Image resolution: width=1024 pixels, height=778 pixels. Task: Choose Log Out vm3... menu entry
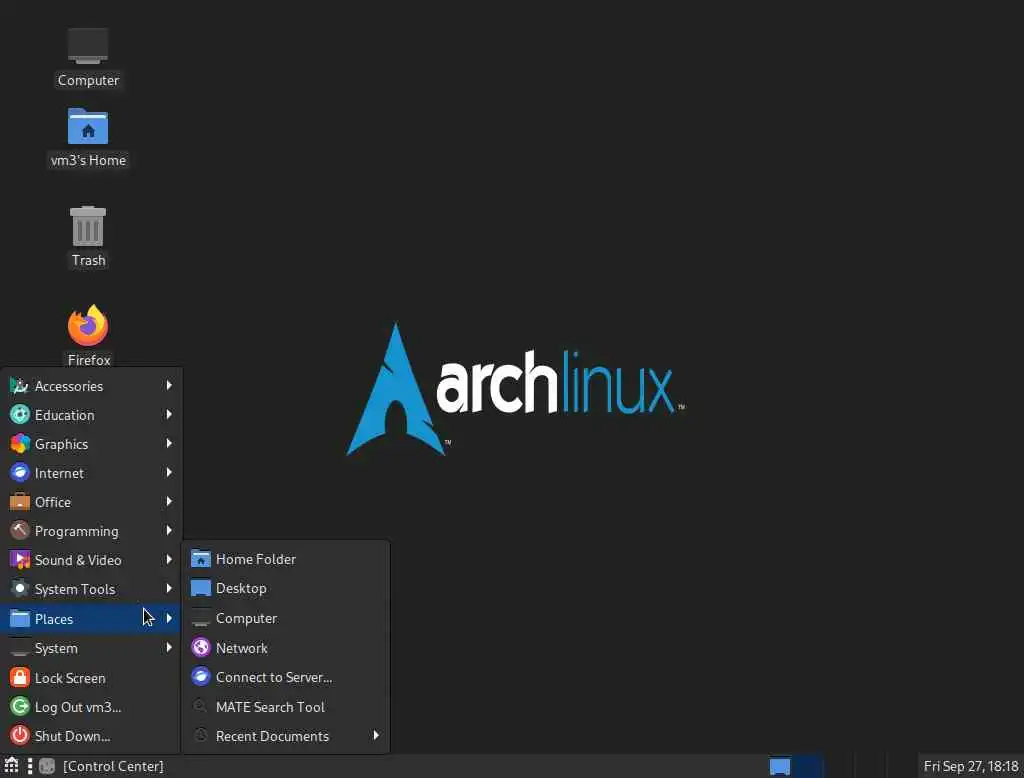91,707
